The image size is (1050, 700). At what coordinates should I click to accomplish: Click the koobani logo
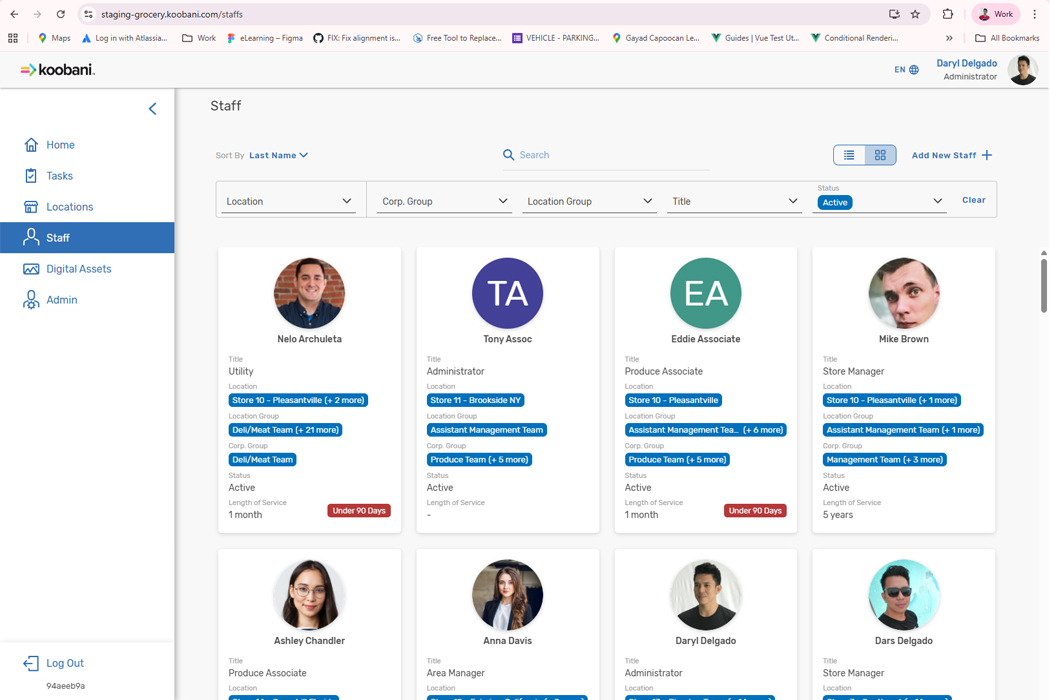tap(57, 70)
